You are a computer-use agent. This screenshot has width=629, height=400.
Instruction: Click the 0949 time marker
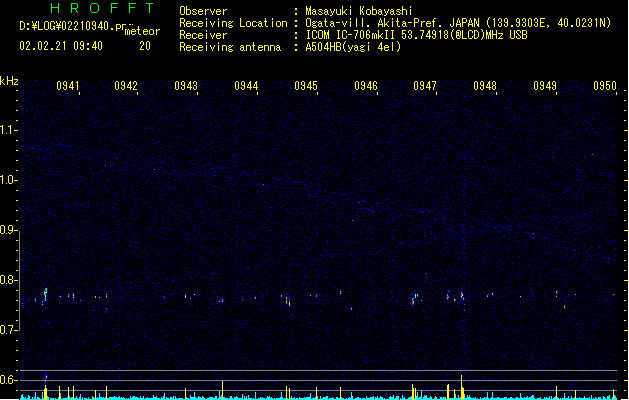tap(545, 85)
